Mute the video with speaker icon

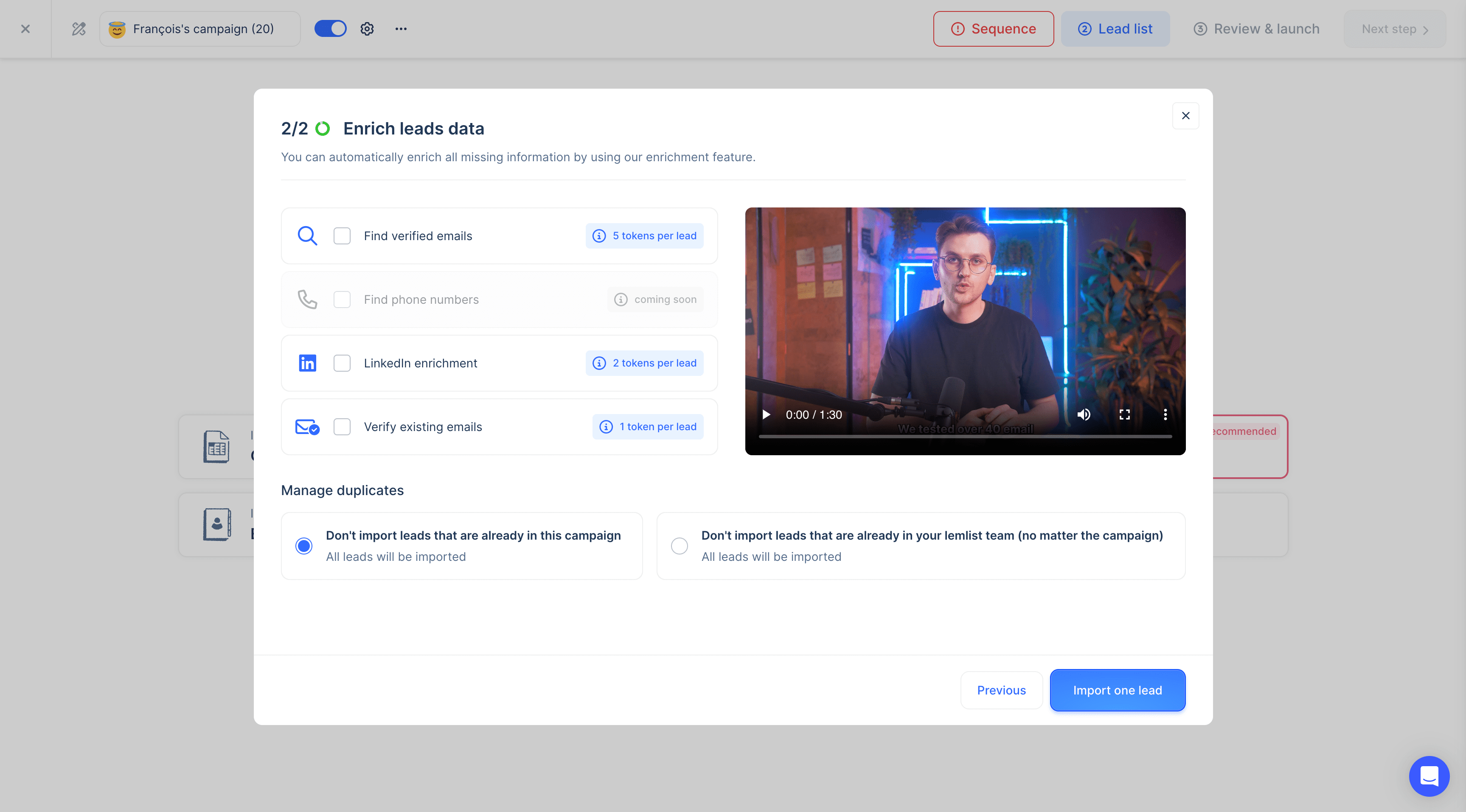click(x=1084, y=415)
